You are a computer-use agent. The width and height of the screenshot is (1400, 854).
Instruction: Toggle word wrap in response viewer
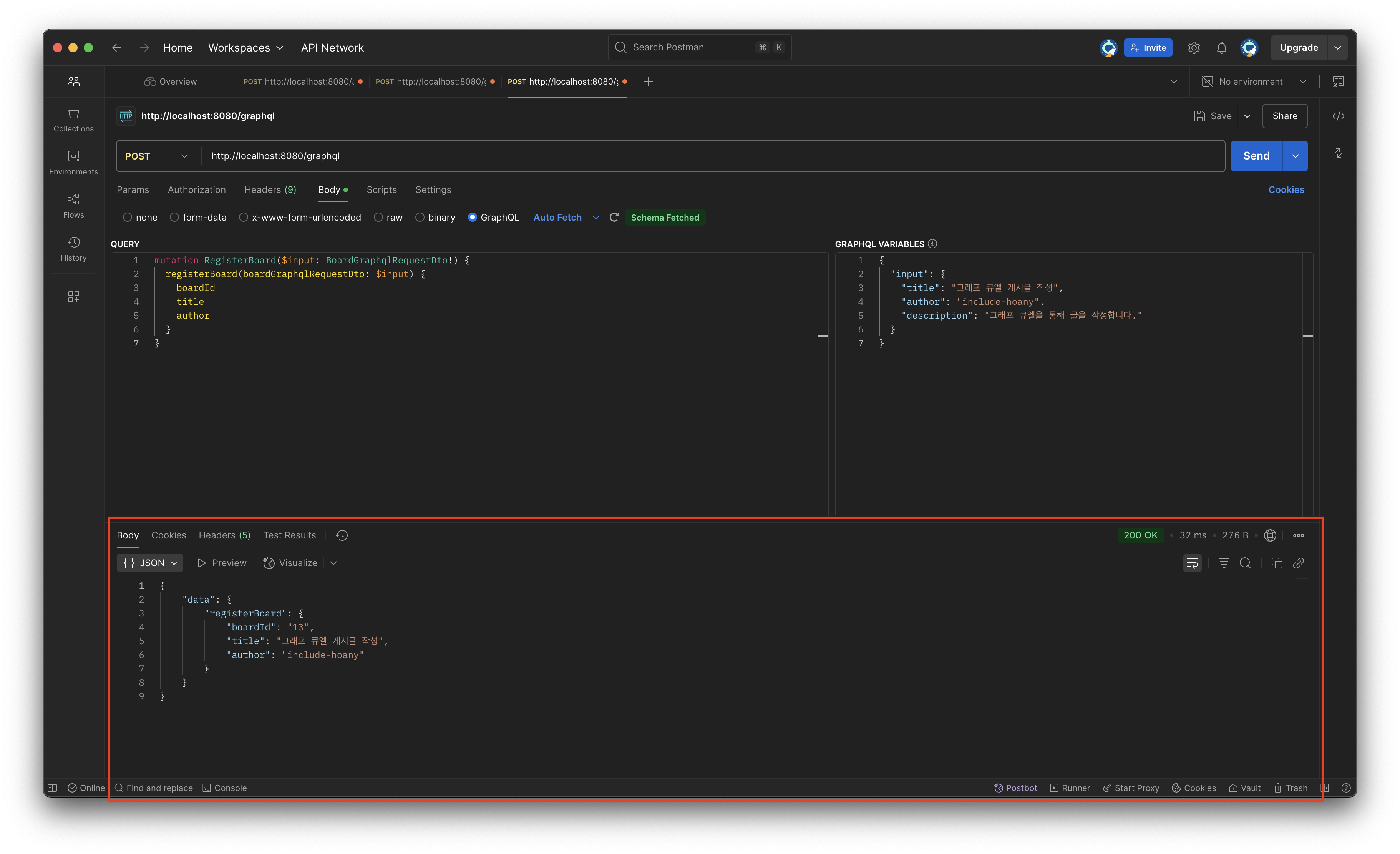[1192, 563]
